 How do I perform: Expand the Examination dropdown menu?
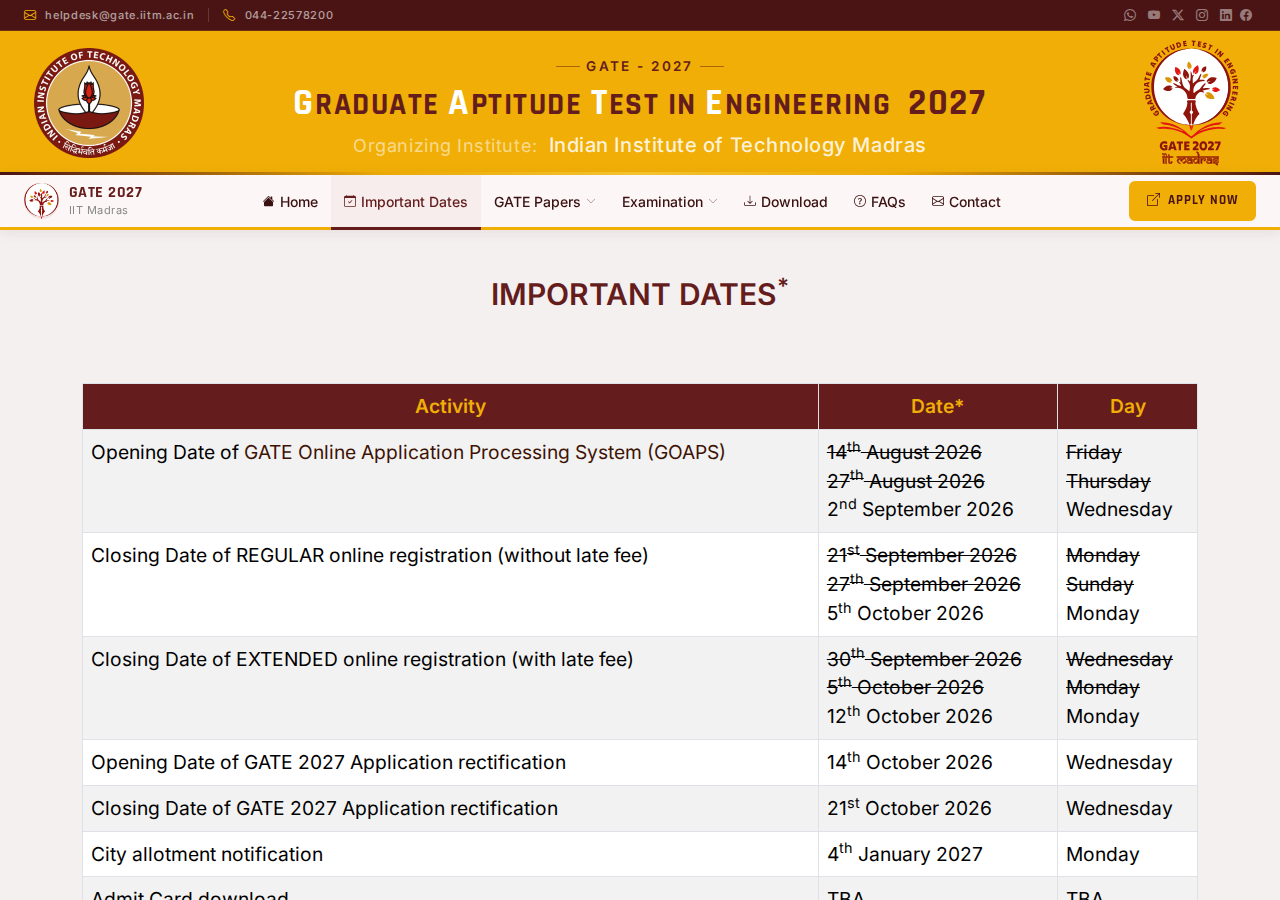(x=669, y=202)
